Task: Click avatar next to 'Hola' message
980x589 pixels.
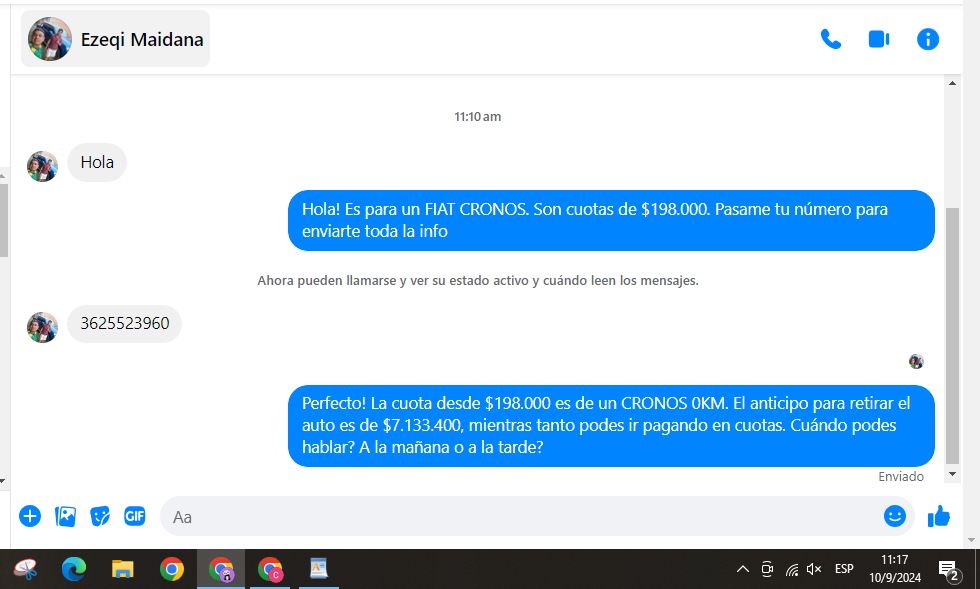Action: [42, 166]
